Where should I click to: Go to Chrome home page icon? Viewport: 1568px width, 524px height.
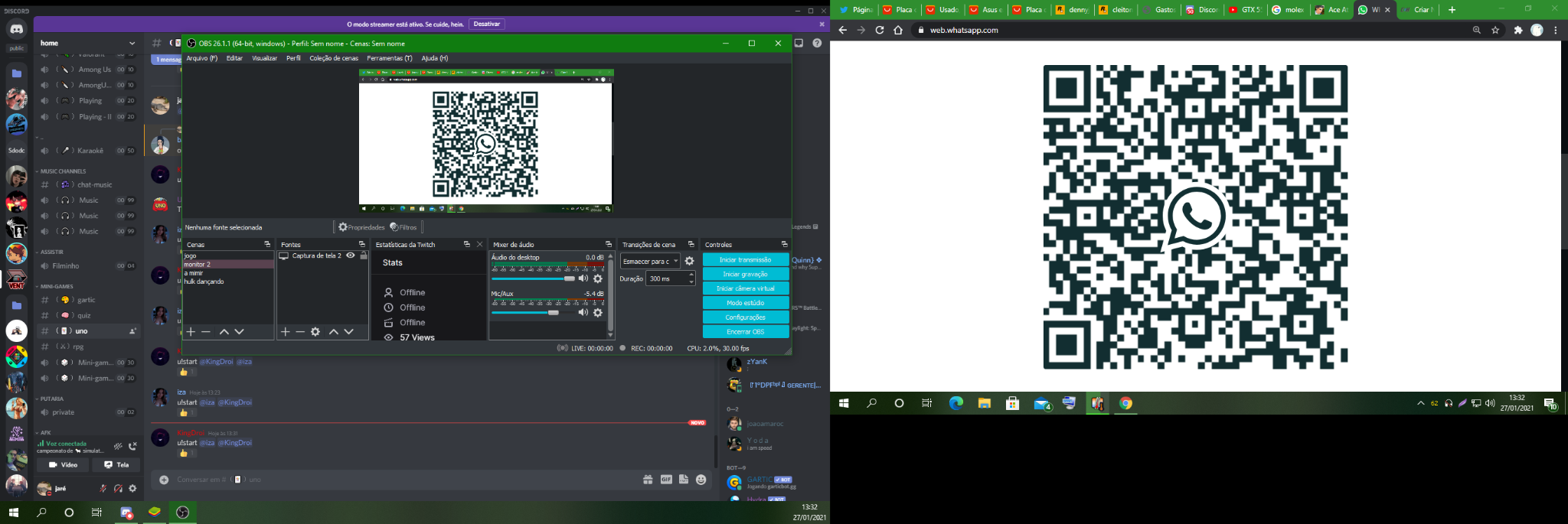click(x=898, y=31)
